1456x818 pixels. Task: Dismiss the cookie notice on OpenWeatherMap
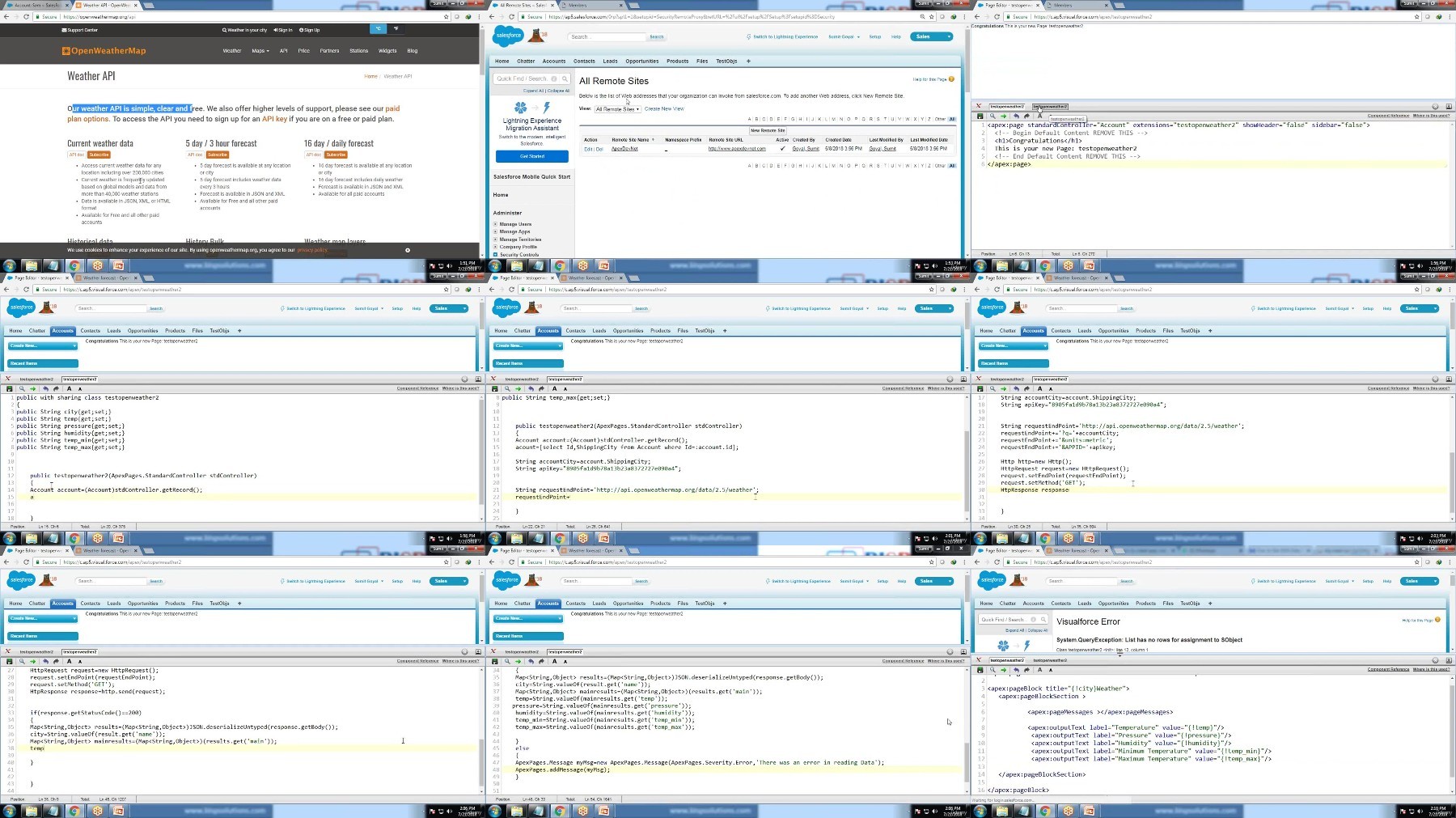tap(408, 250)
